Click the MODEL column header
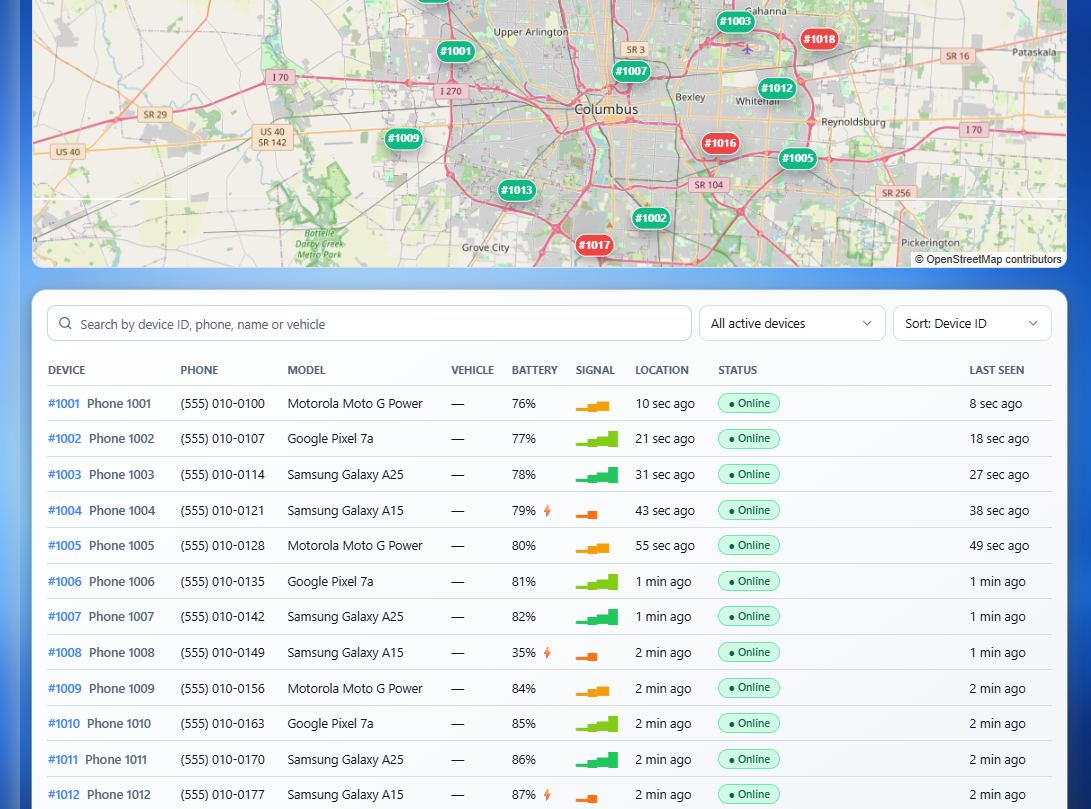The image size is (1091, 809). 306,370
